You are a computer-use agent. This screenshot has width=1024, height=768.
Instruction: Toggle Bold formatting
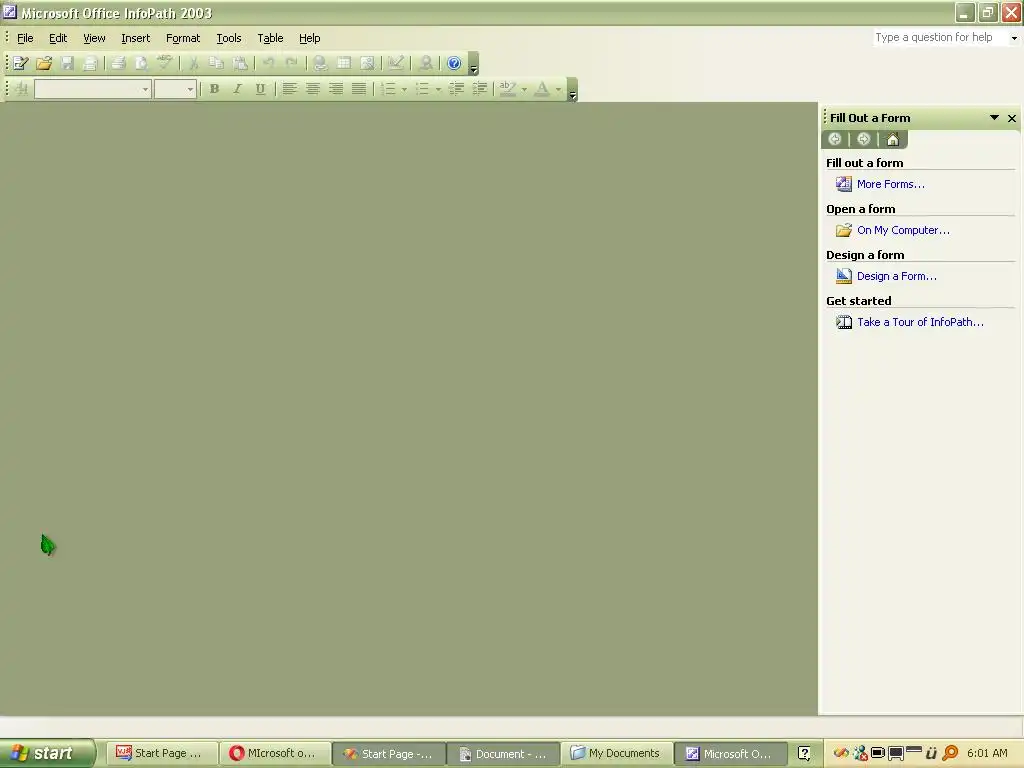[214, 89]
